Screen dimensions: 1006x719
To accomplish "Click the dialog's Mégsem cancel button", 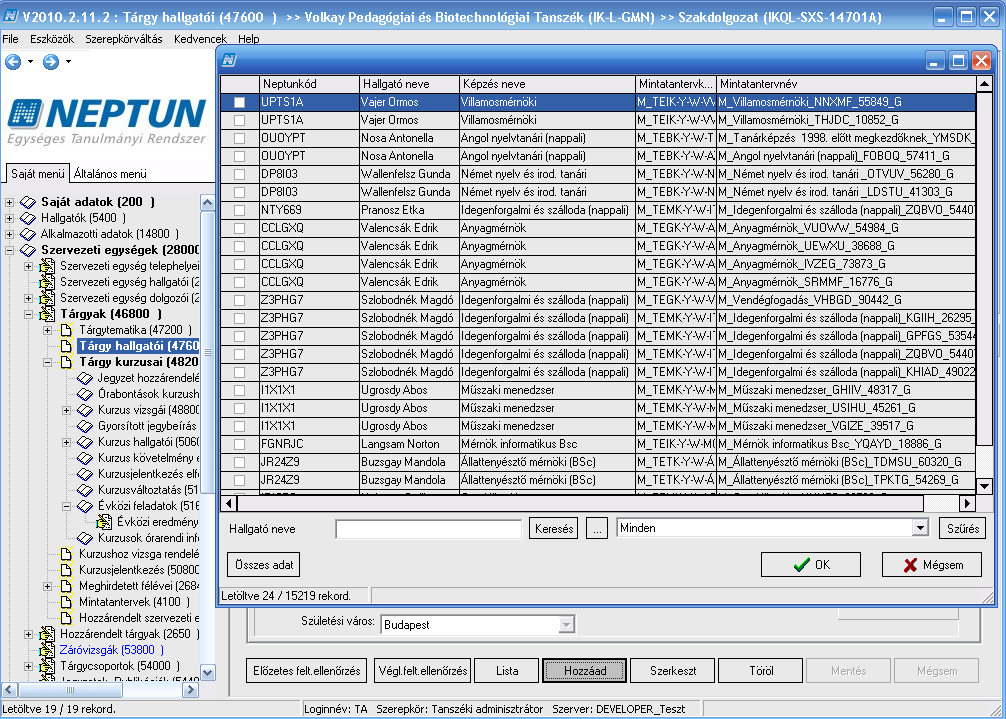I will click(x=932, y=564).
